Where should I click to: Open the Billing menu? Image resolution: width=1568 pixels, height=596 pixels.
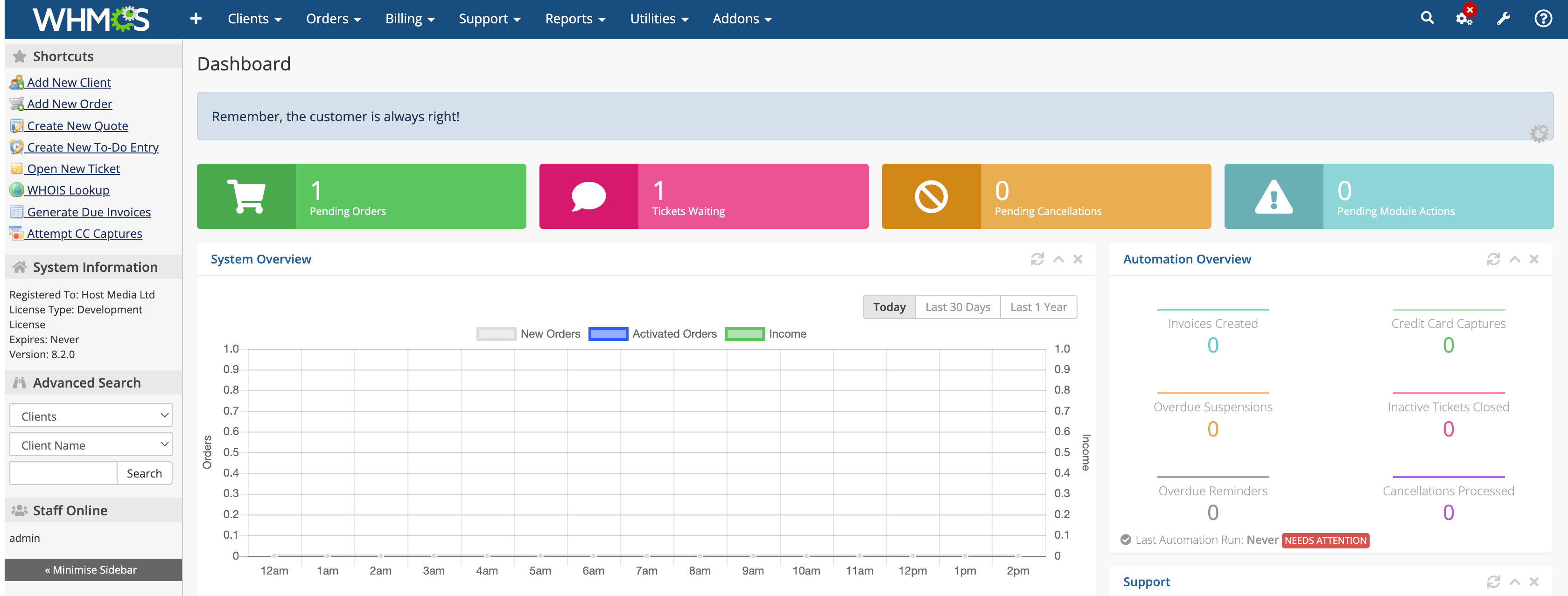coord(409,19)
